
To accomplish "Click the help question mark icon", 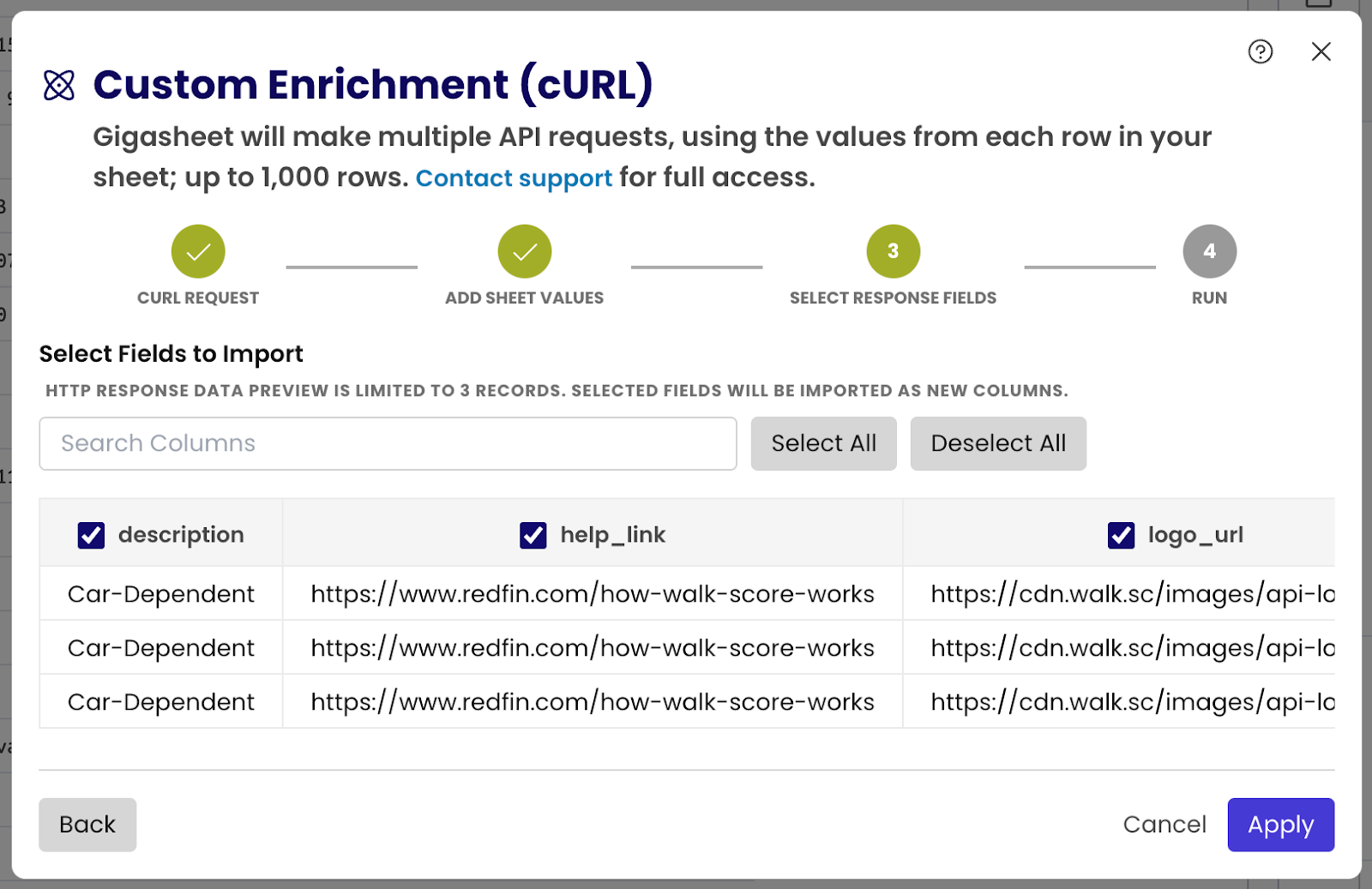I will pos(1260,52).
